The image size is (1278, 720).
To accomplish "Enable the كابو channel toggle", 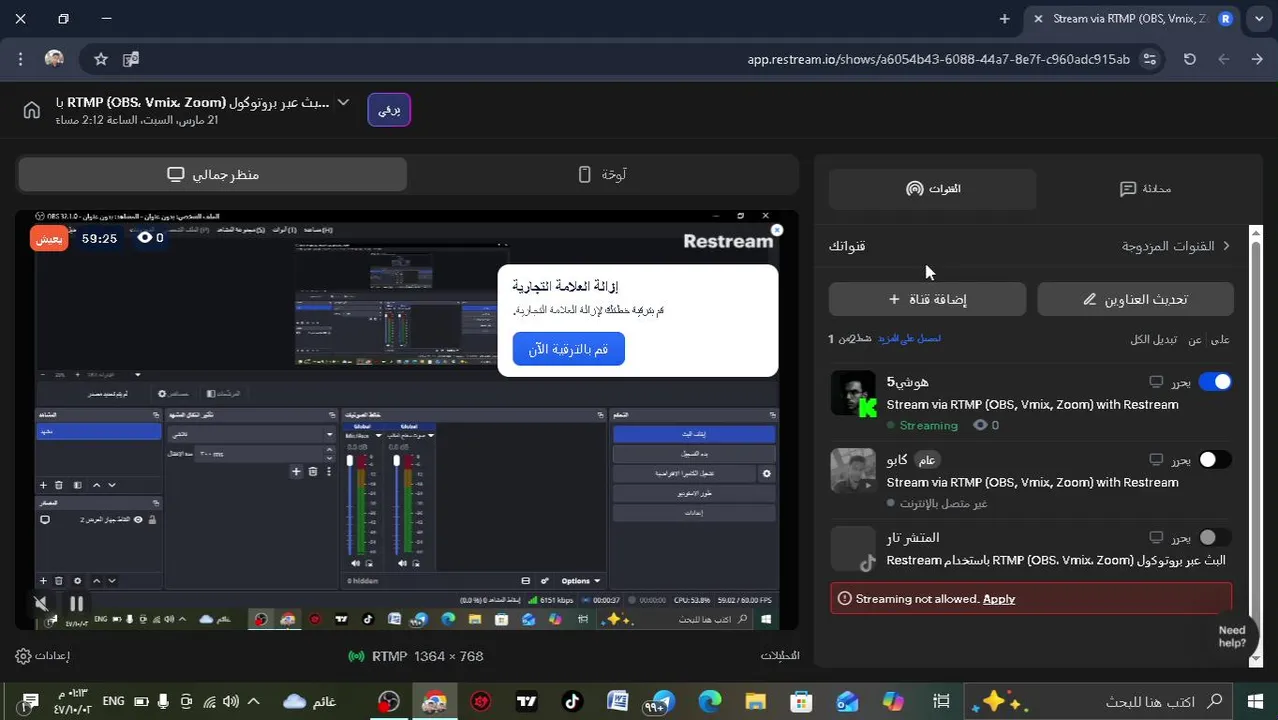I will pos(1215,459).
